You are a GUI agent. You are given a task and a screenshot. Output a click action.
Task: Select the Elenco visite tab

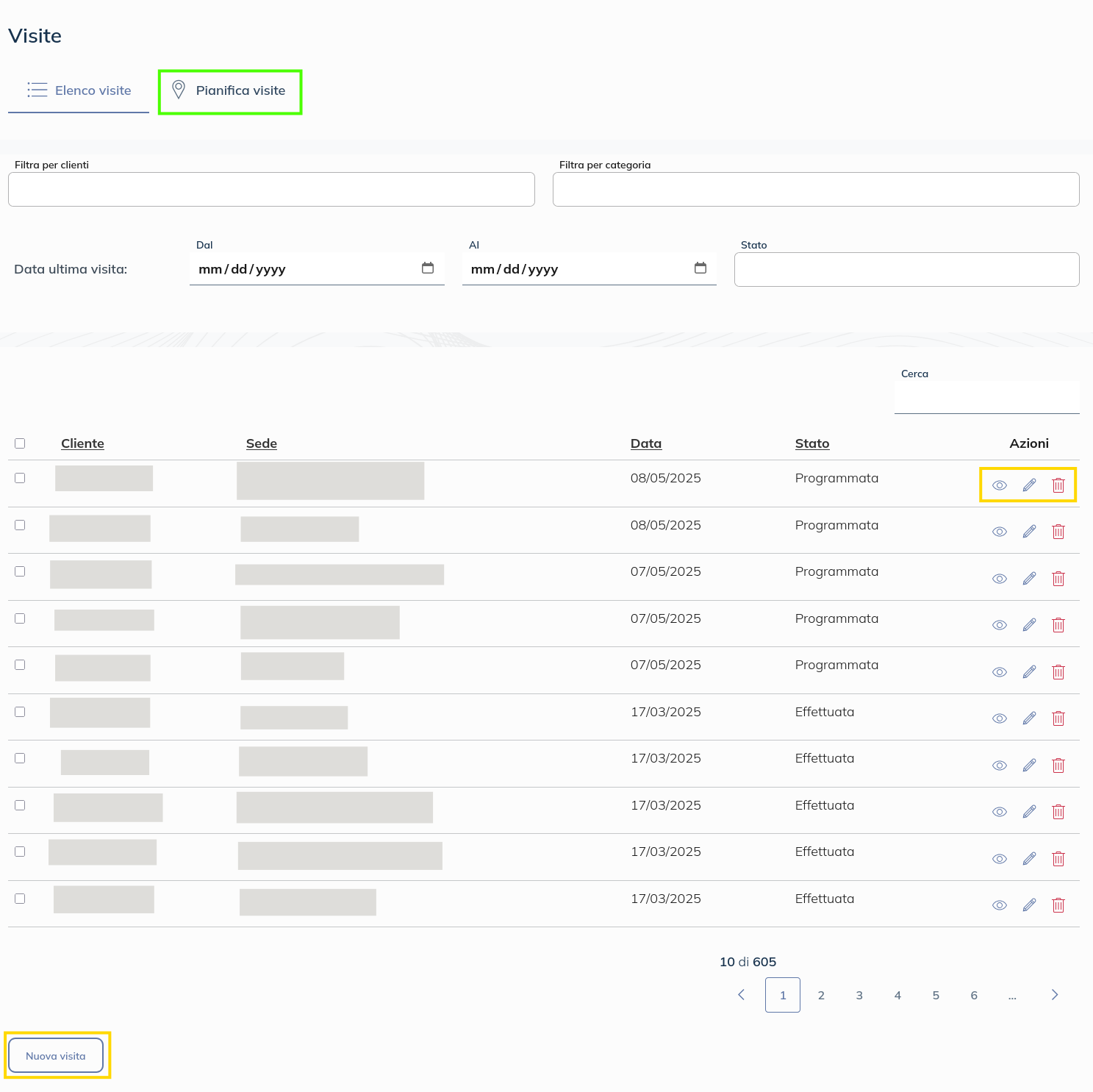[x=79, y=91]
